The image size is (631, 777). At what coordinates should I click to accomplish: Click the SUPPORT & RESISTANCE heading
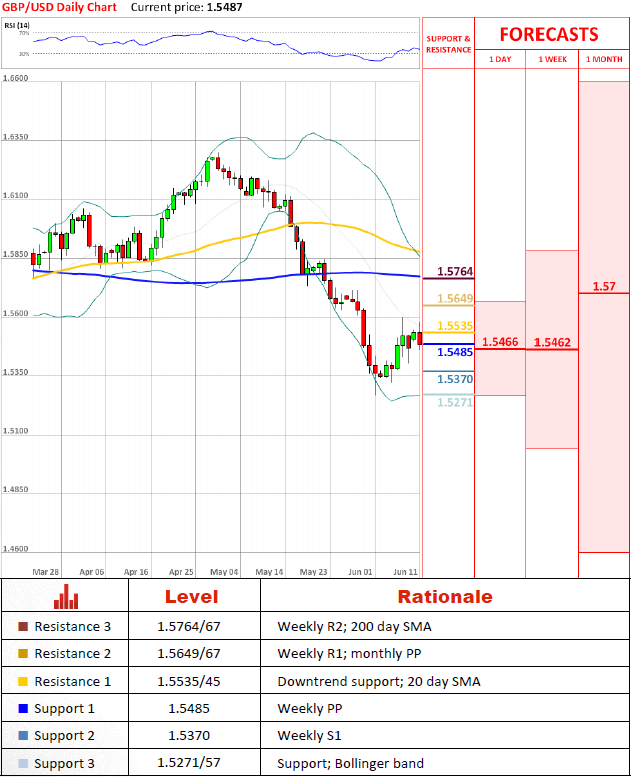click(449, 44)
